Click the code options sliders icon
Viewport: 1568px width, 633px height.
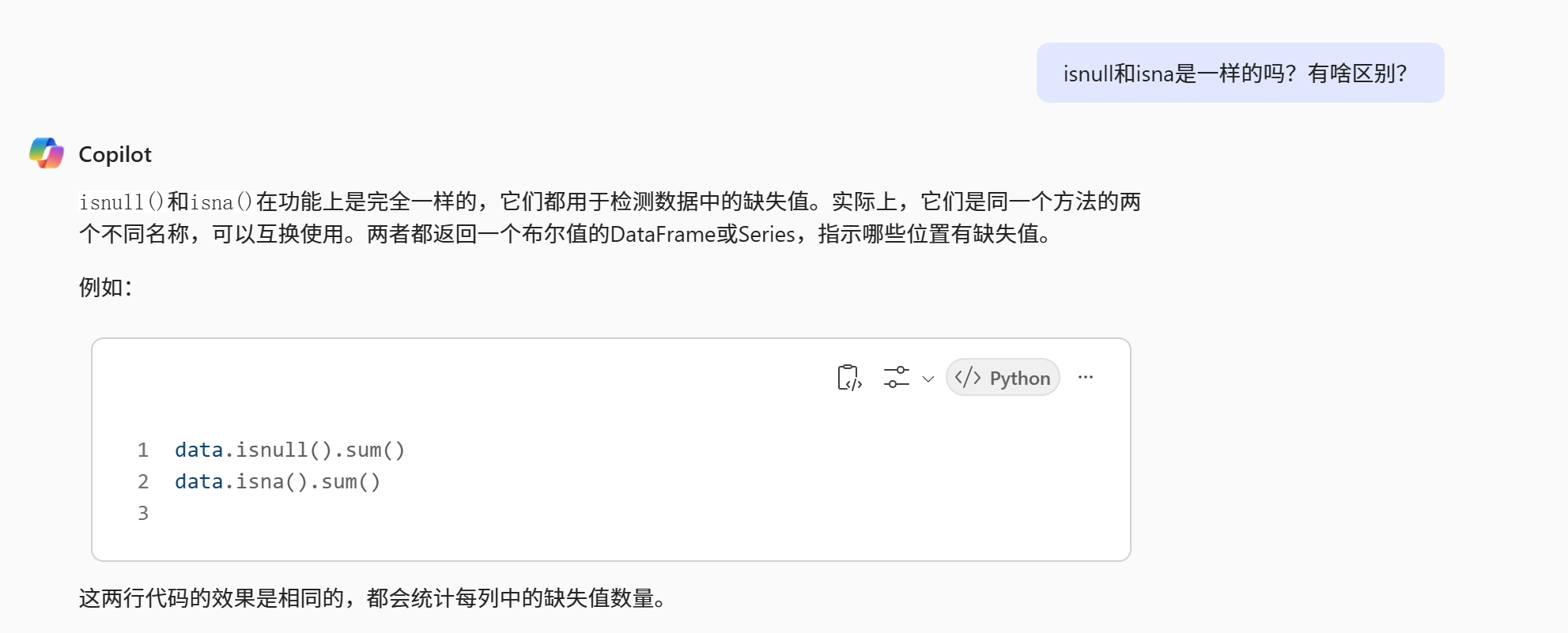896,378
